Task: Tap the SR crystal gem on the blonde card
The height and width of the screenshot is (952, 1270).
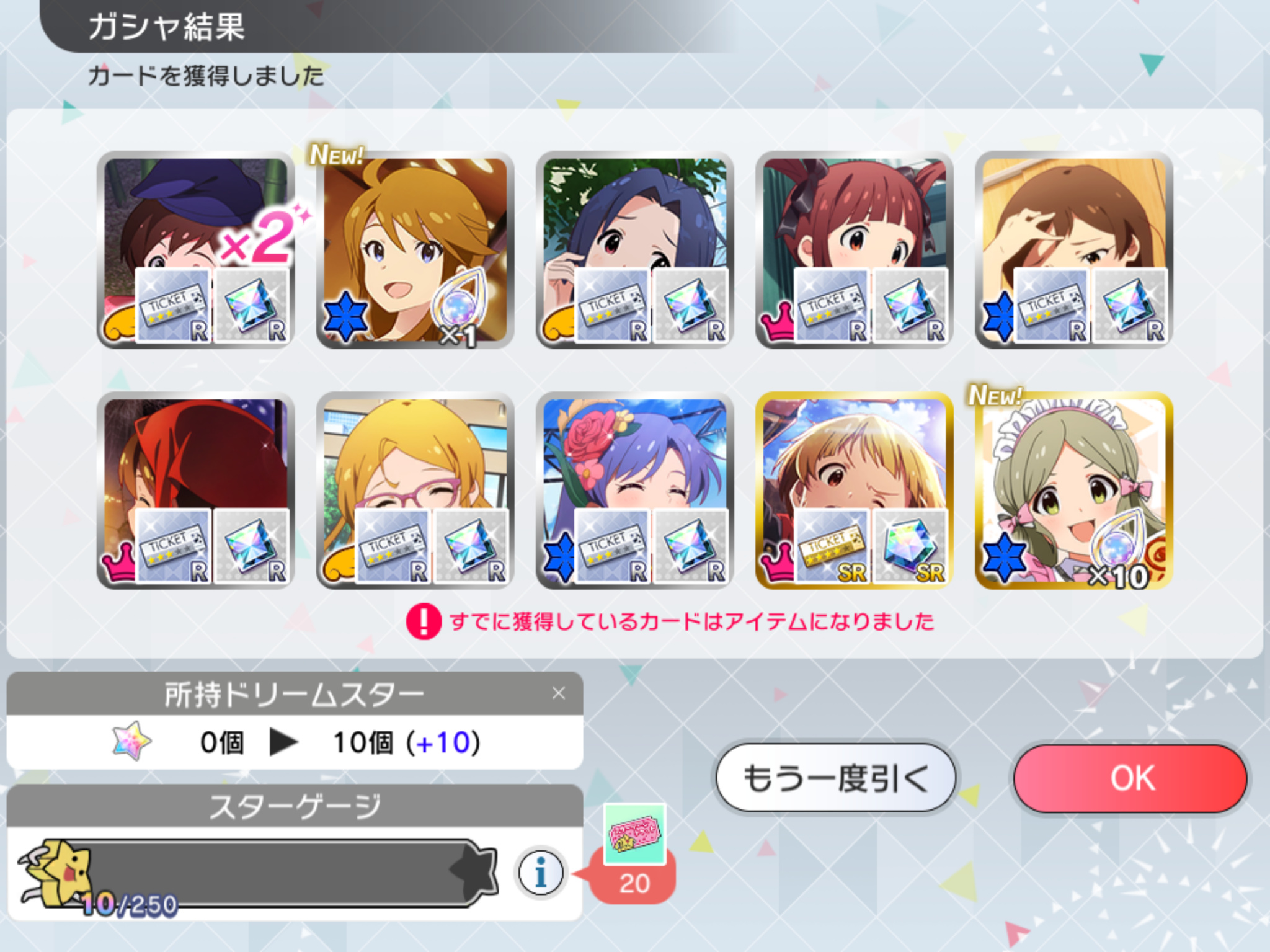Action: [x=910, y=547]
